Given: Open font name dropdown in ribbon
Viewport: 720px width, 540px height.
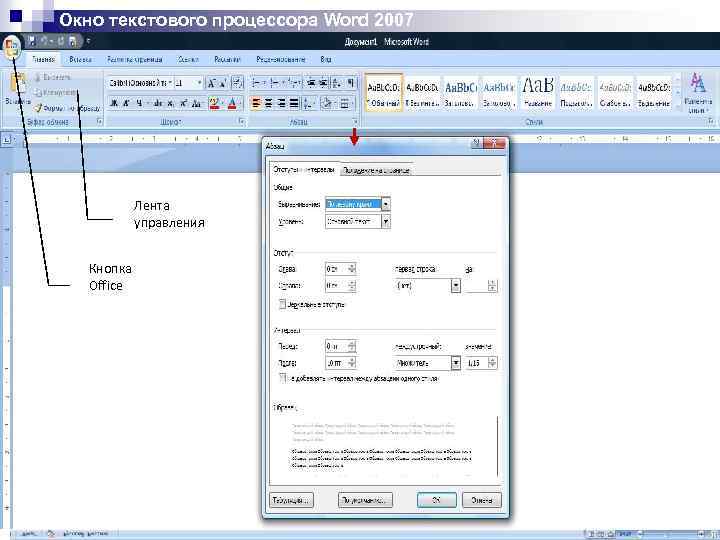Looking at the screenshot, I should click(170, 83).
